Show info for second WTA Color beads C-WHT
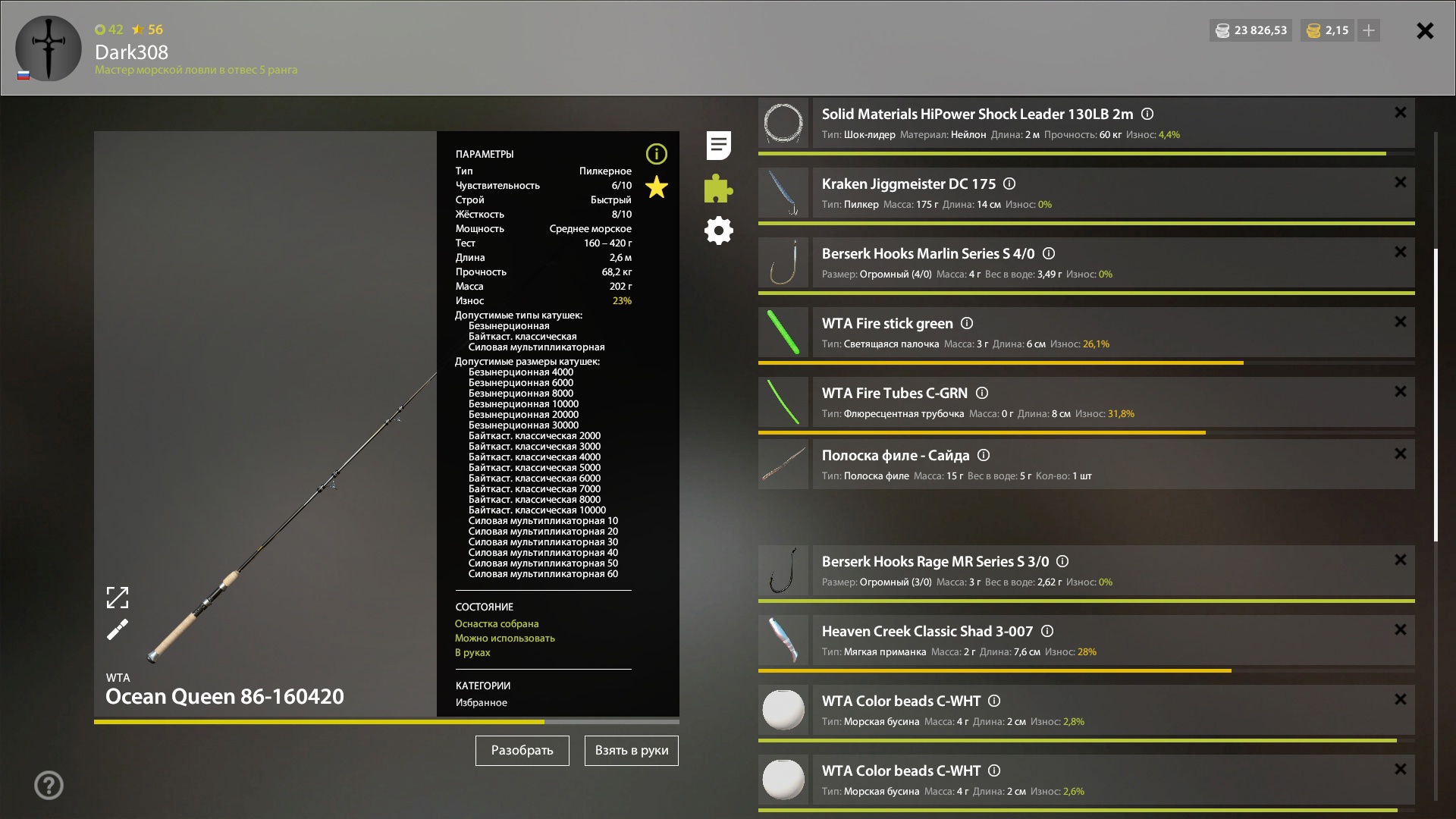This screenshot has height=819, width=1456. click(994, 770)
